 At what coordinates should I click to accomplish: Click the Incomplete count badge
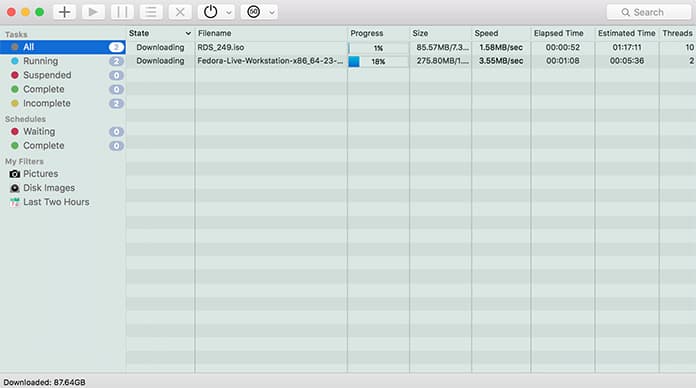tap(116, 104)
